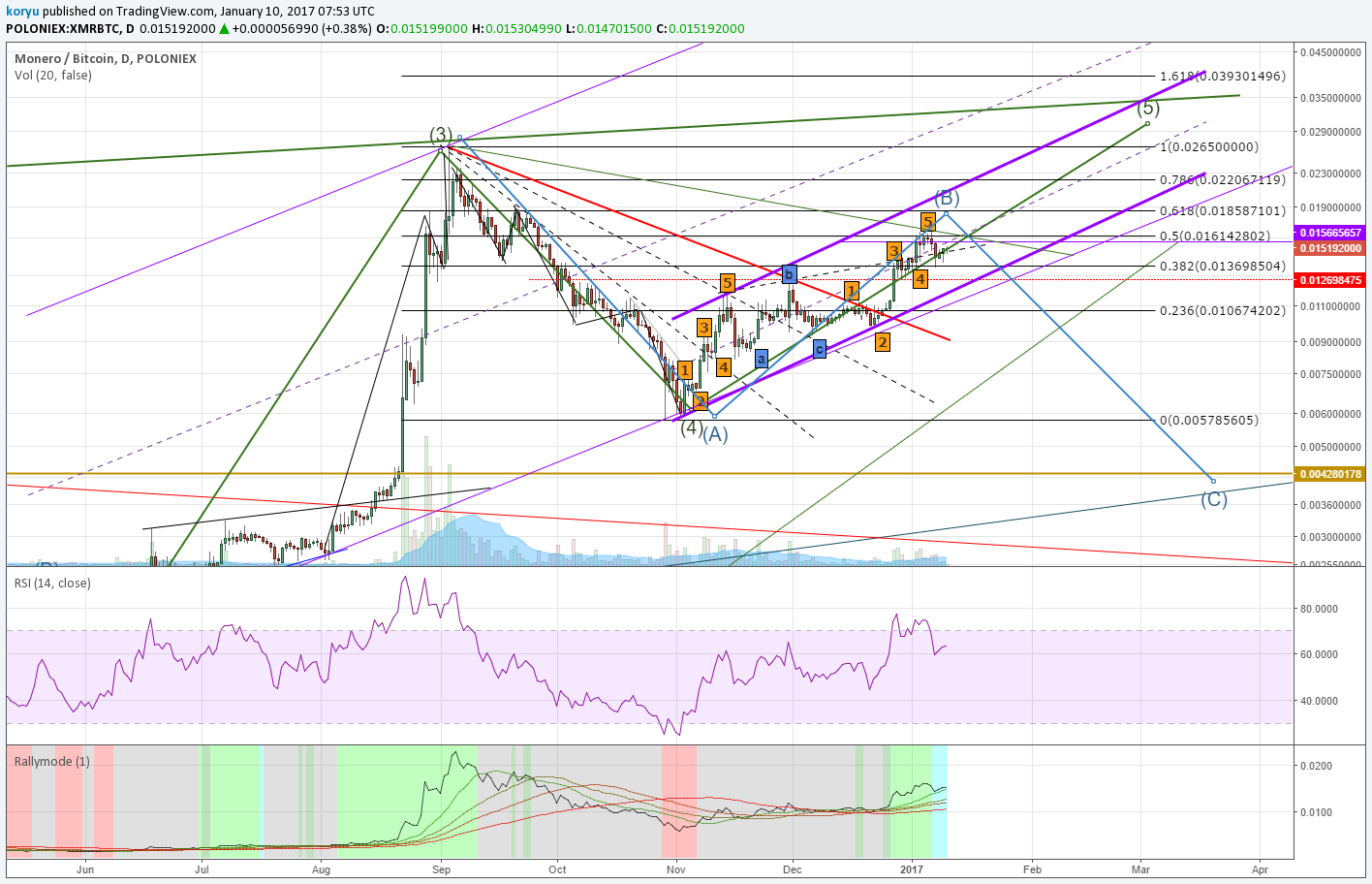Click the Sep label on the time axis
Image resolution: width=1372 pixels, height=884 pixels.
pyautogui.click(x=442, y=869)
